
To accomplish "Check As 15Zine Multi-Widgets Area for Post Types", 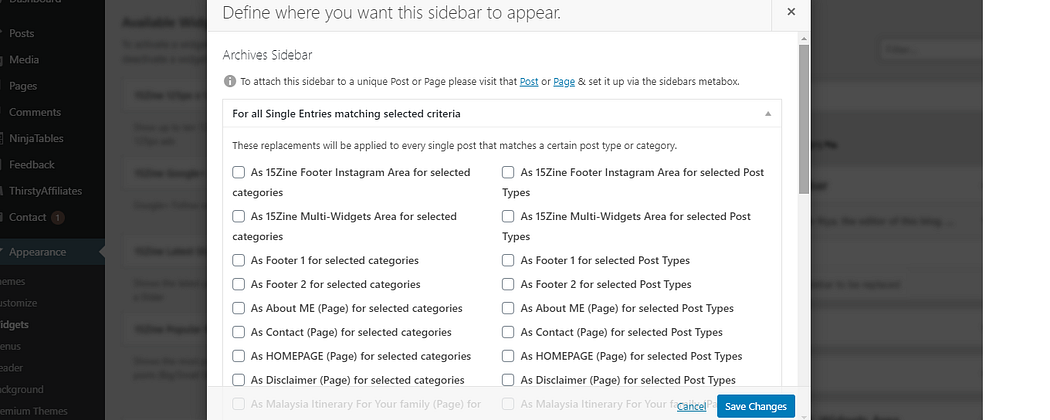I will click(x=508, y=216).
